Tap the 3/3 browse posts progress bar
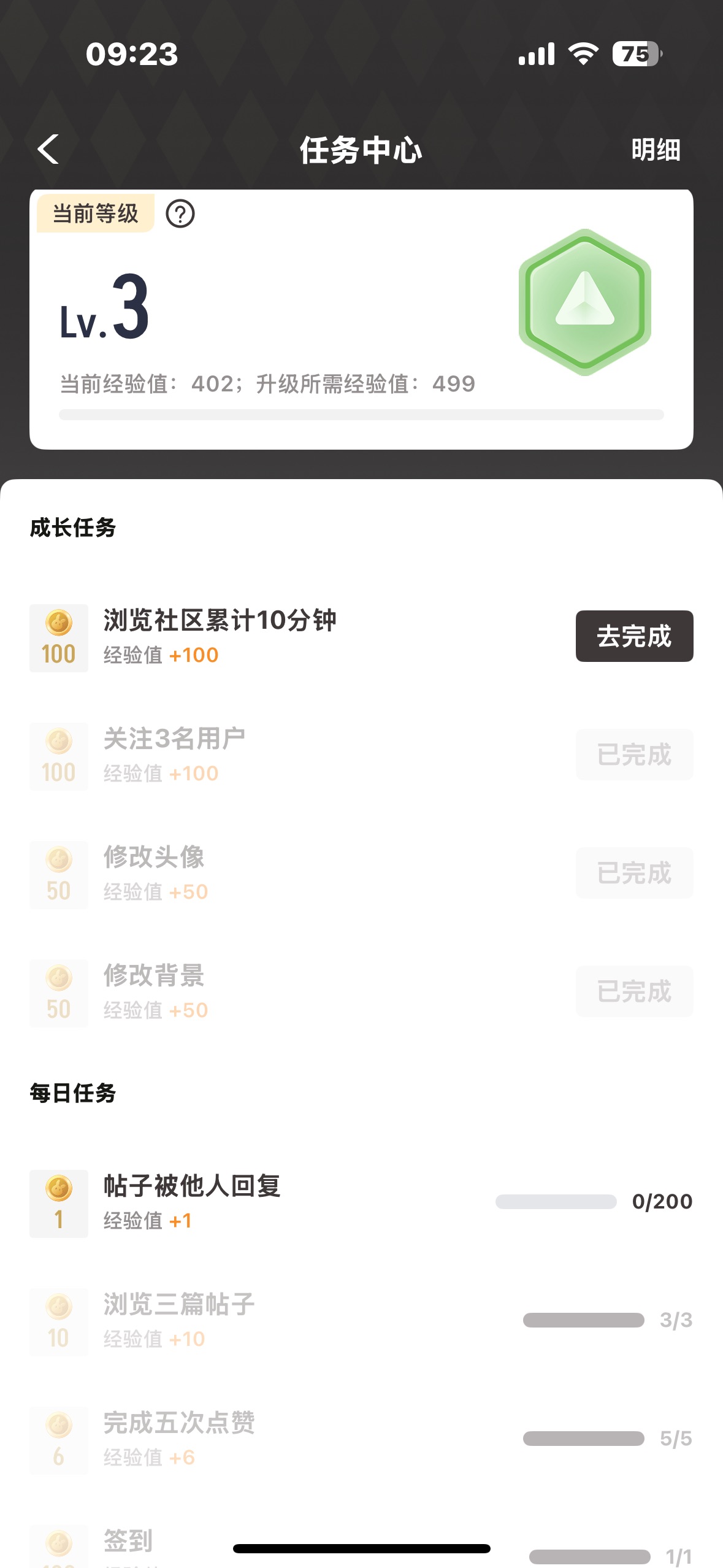 [x=583, y=1320]
